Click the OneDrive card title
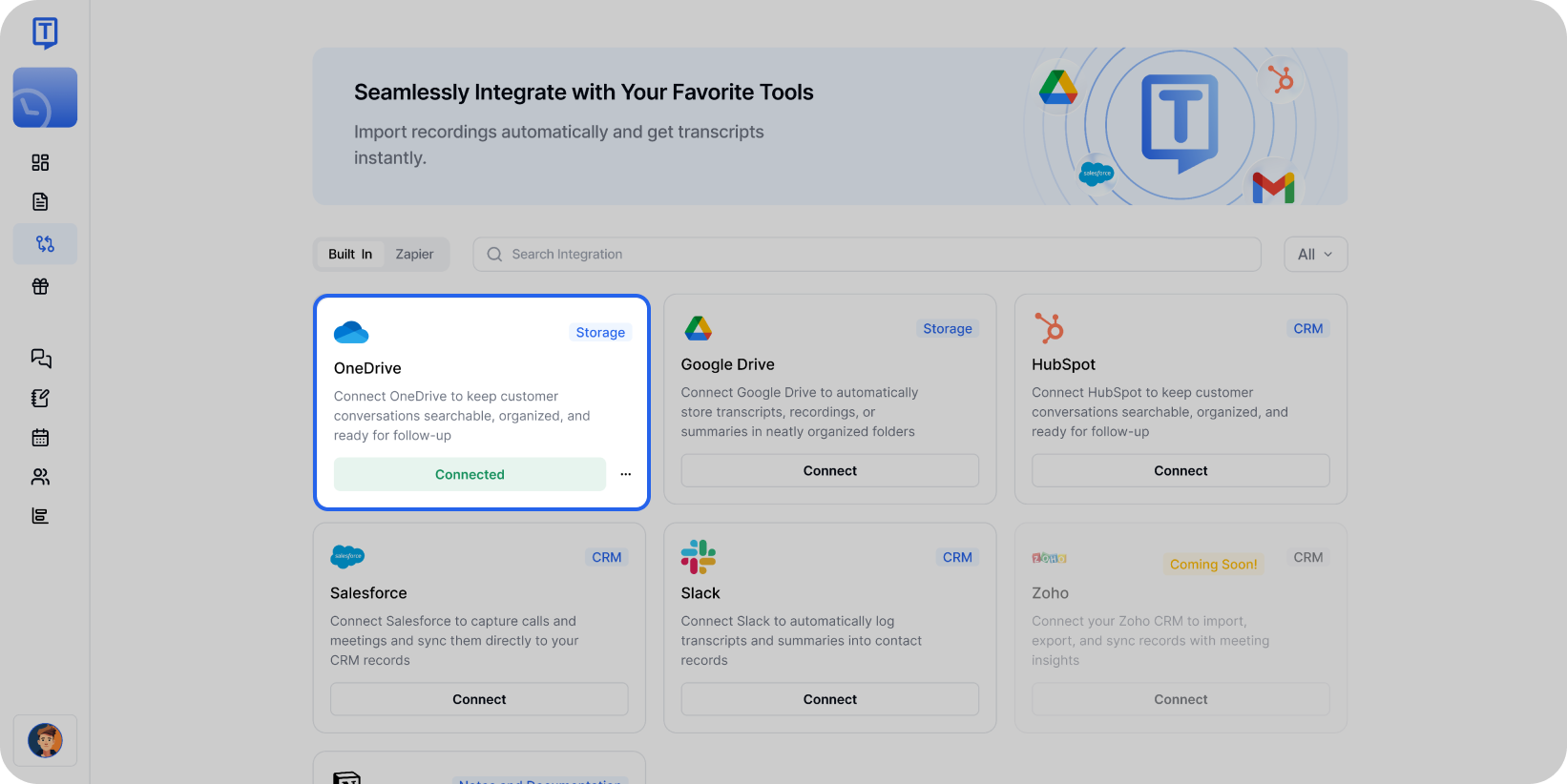The width and height of the screenshot is (1567, 784). (367, 368)
